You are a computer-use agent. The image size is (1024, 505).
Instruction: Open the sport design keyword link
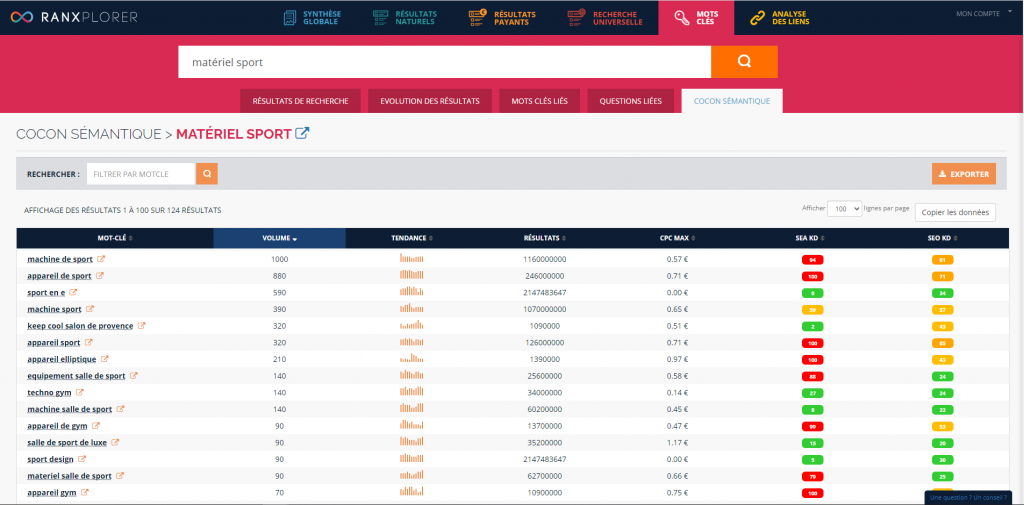point(50,459)
